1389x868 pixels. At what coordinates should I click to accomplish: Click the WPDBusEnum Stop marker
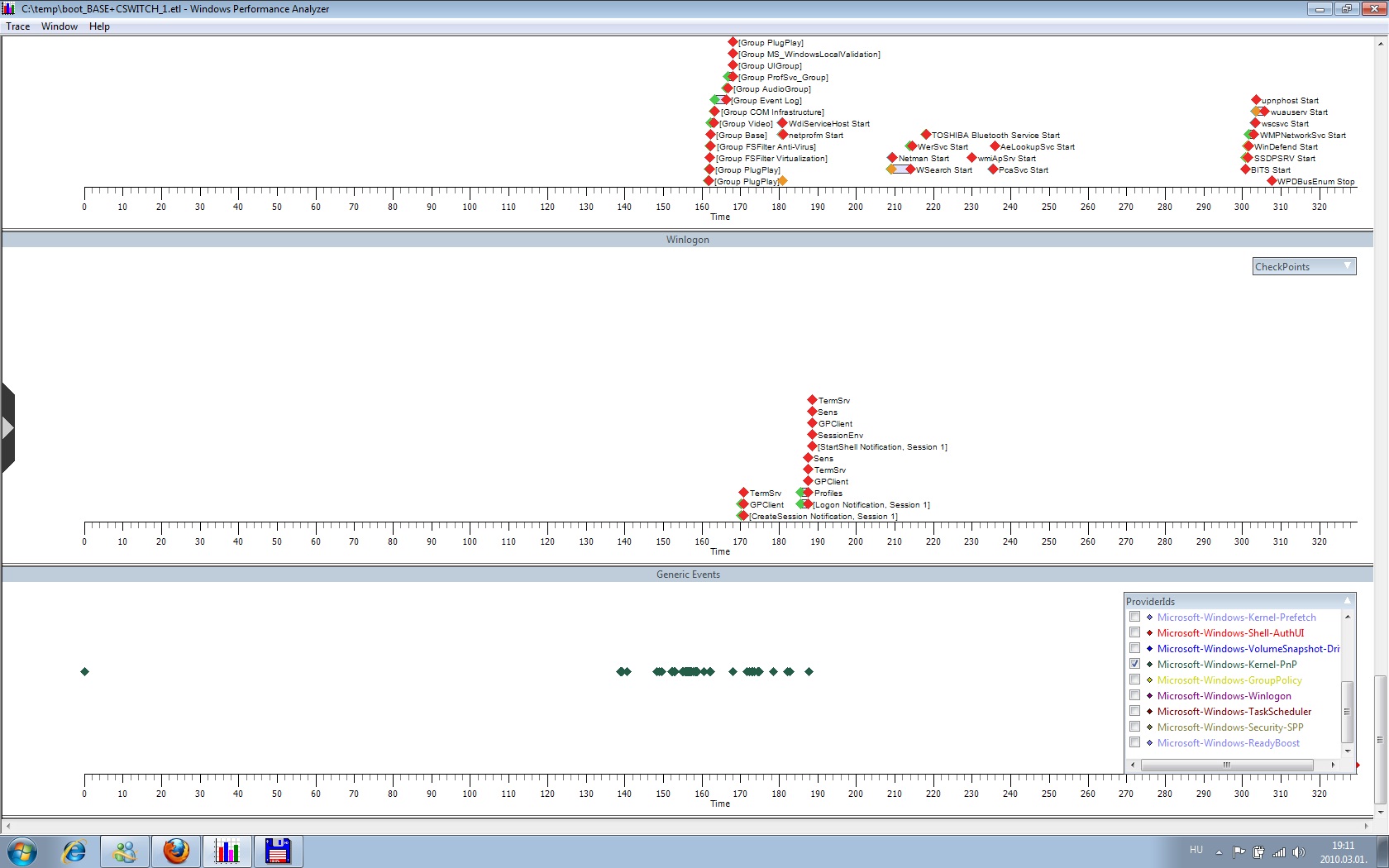[1272, 181]
